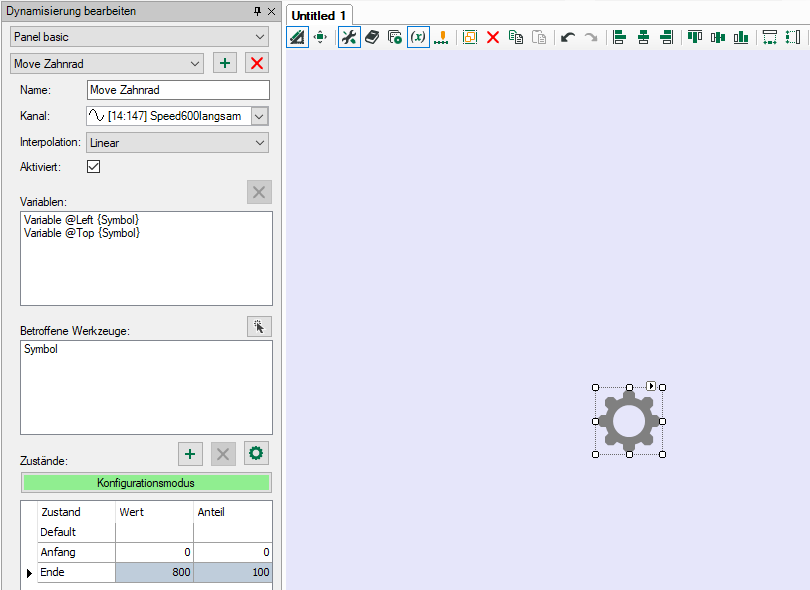Image resolution: width=810 pixels, height=590 pixels.
Task: Click the Anfang Wert cell 0
Action: (x=154, y=552)
